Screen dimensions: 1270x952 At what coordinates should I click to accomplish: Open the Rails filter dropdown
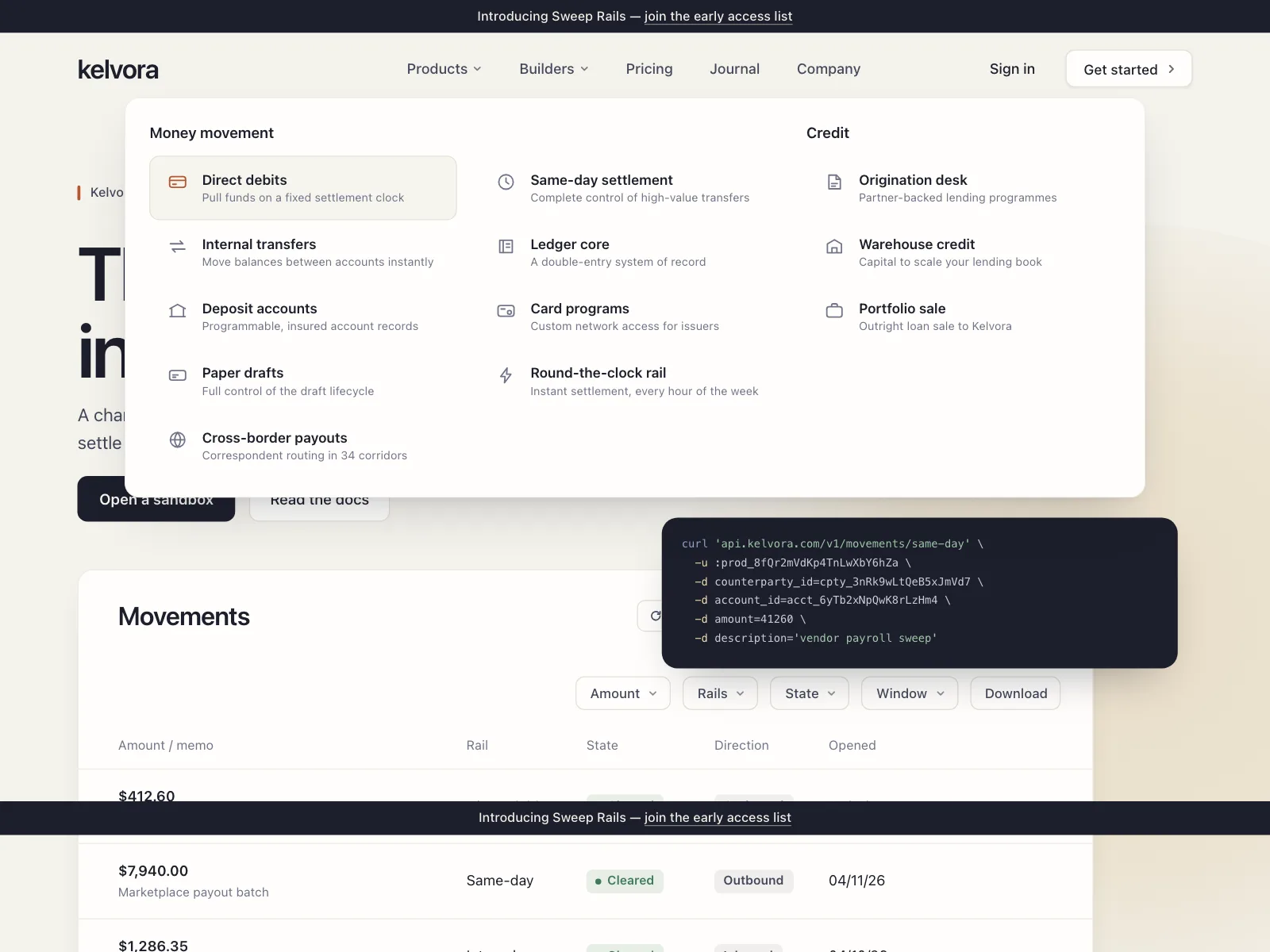(x=720, y=693)
